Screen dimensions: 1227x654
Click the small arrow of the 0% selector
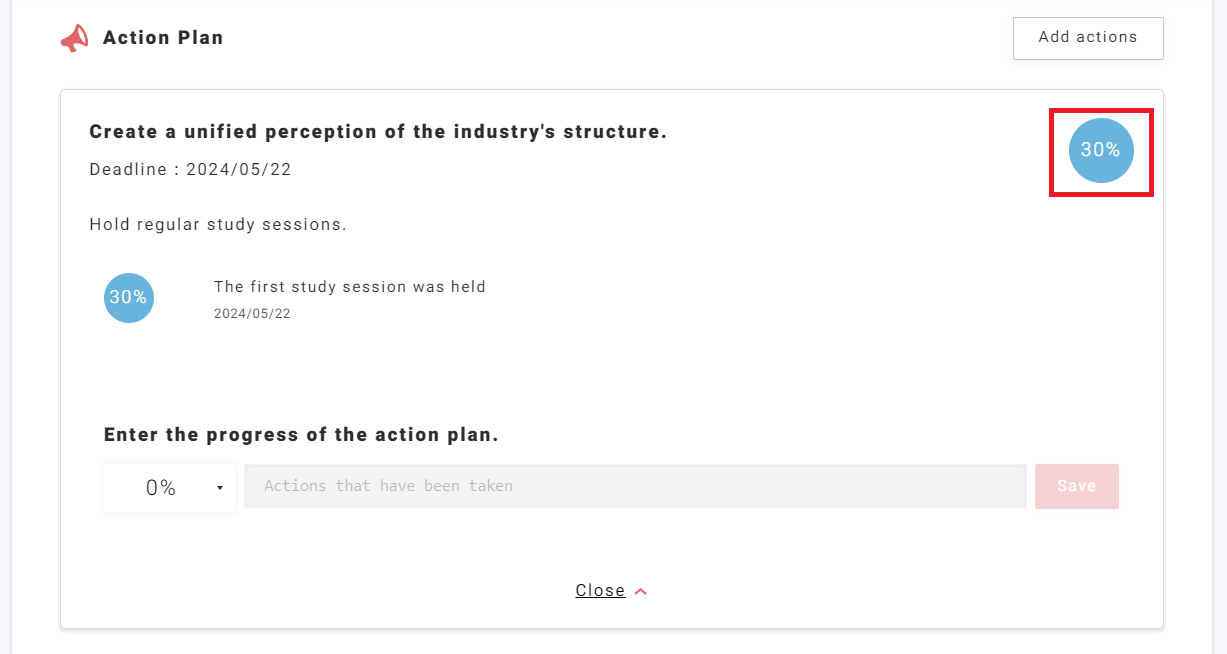220,488
